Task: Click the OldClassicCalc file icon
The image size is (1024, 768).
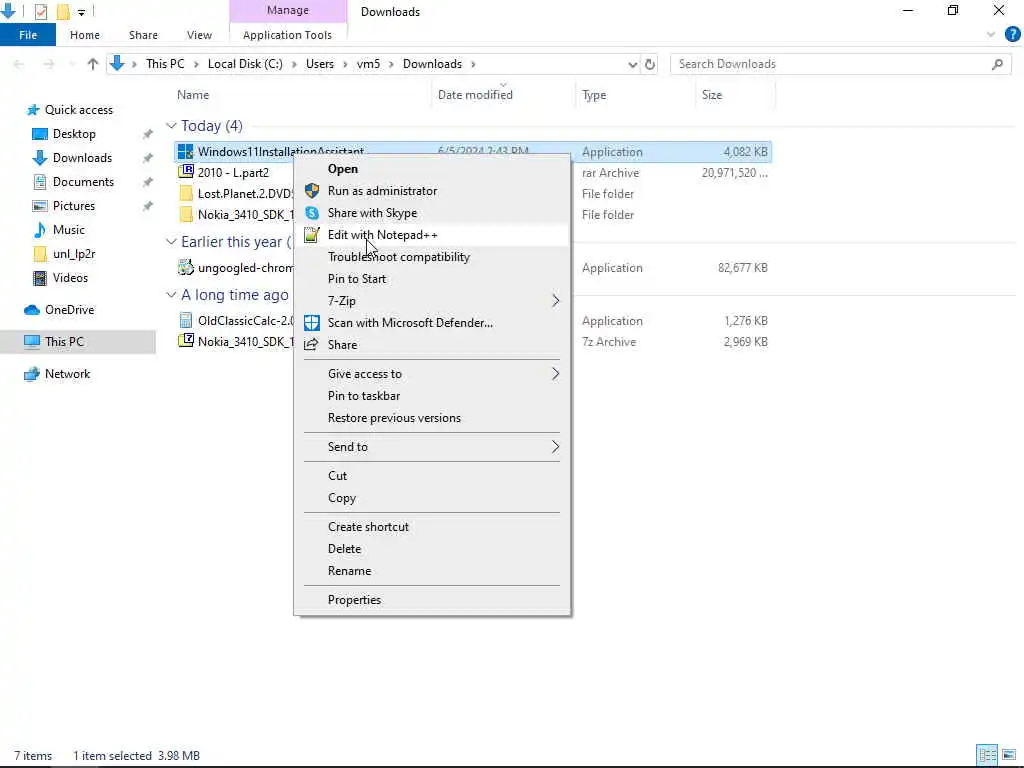Action: (185, 321)
